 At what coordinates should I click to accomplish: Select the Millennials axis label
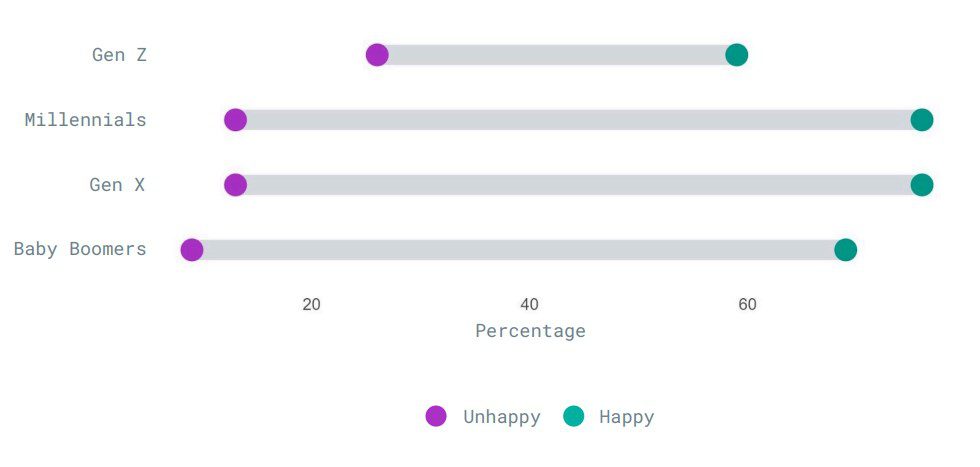[86, 120]
